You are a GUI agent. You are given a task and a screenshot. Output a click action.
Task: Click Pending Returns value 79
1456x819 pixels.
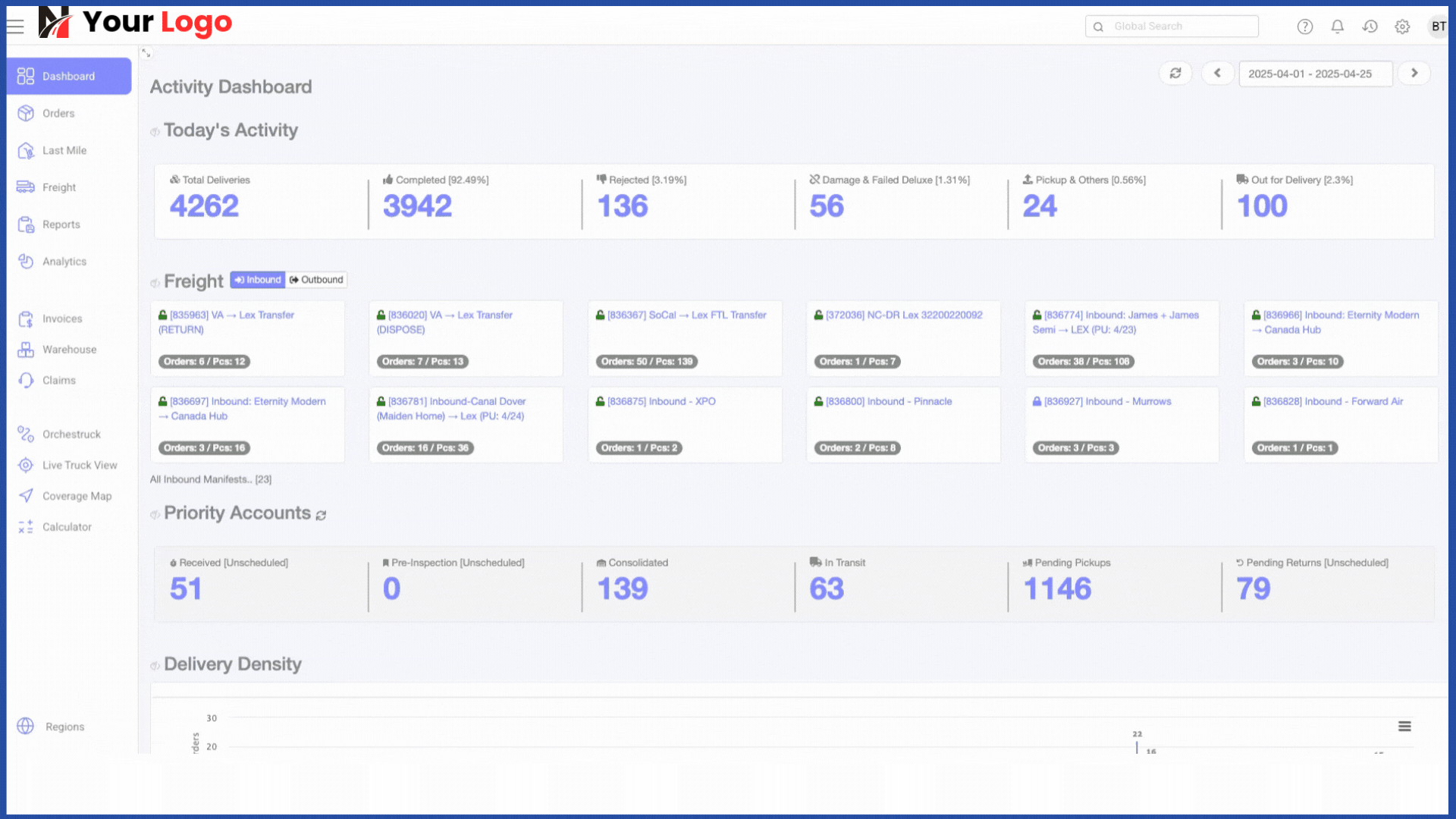pos(1254,588)
